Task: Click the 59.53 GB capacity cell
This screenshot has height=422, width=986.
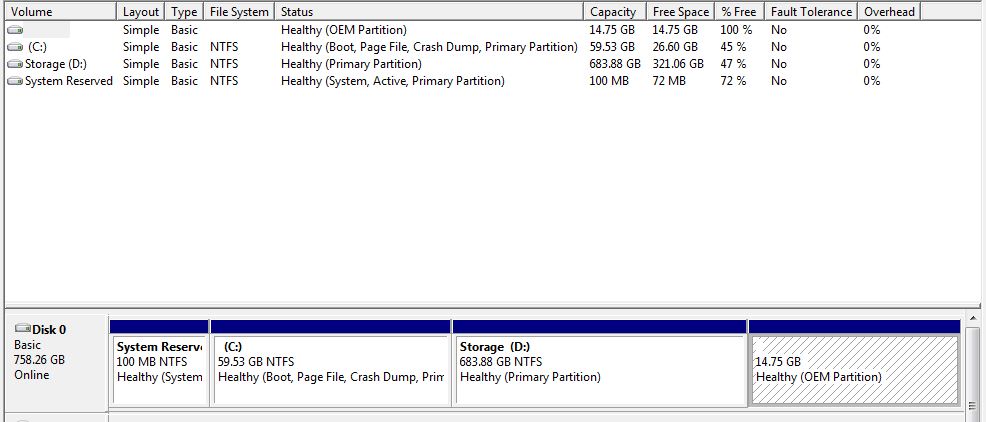Action: click(x=612, y=47)
